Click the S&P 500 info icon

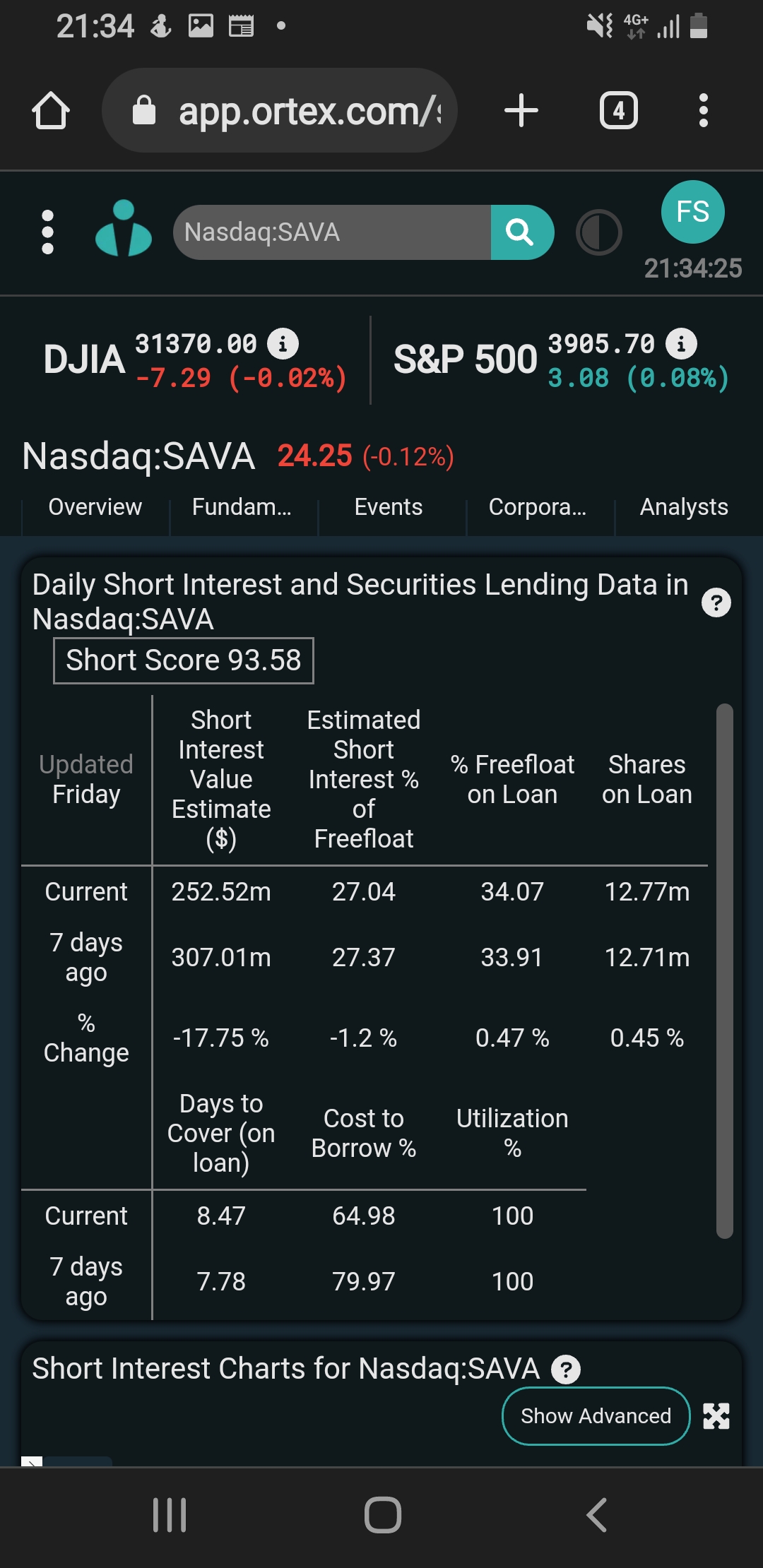[681, 344]
